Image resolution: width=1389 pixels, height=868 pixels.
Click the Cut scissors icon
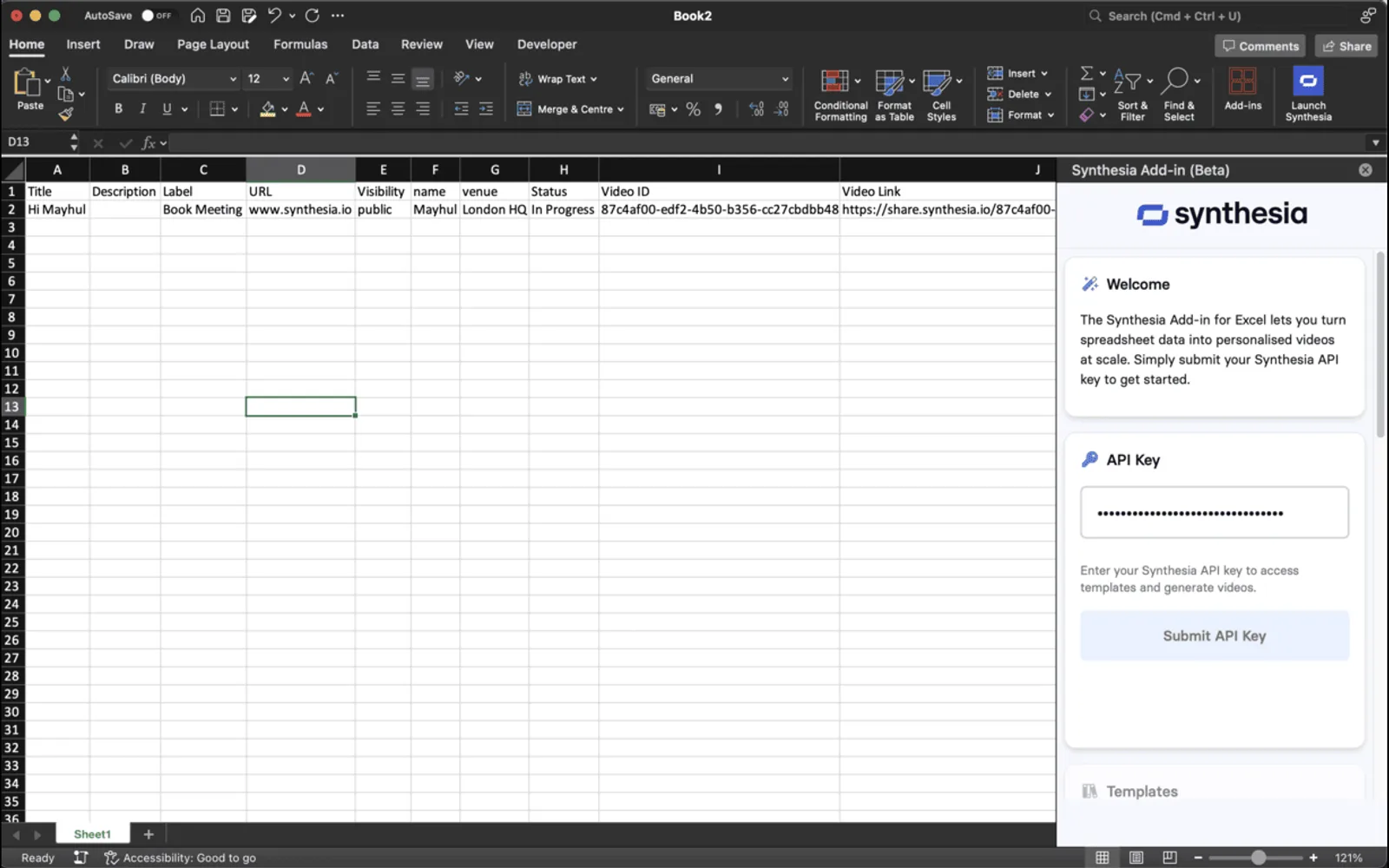pos(65,75)
